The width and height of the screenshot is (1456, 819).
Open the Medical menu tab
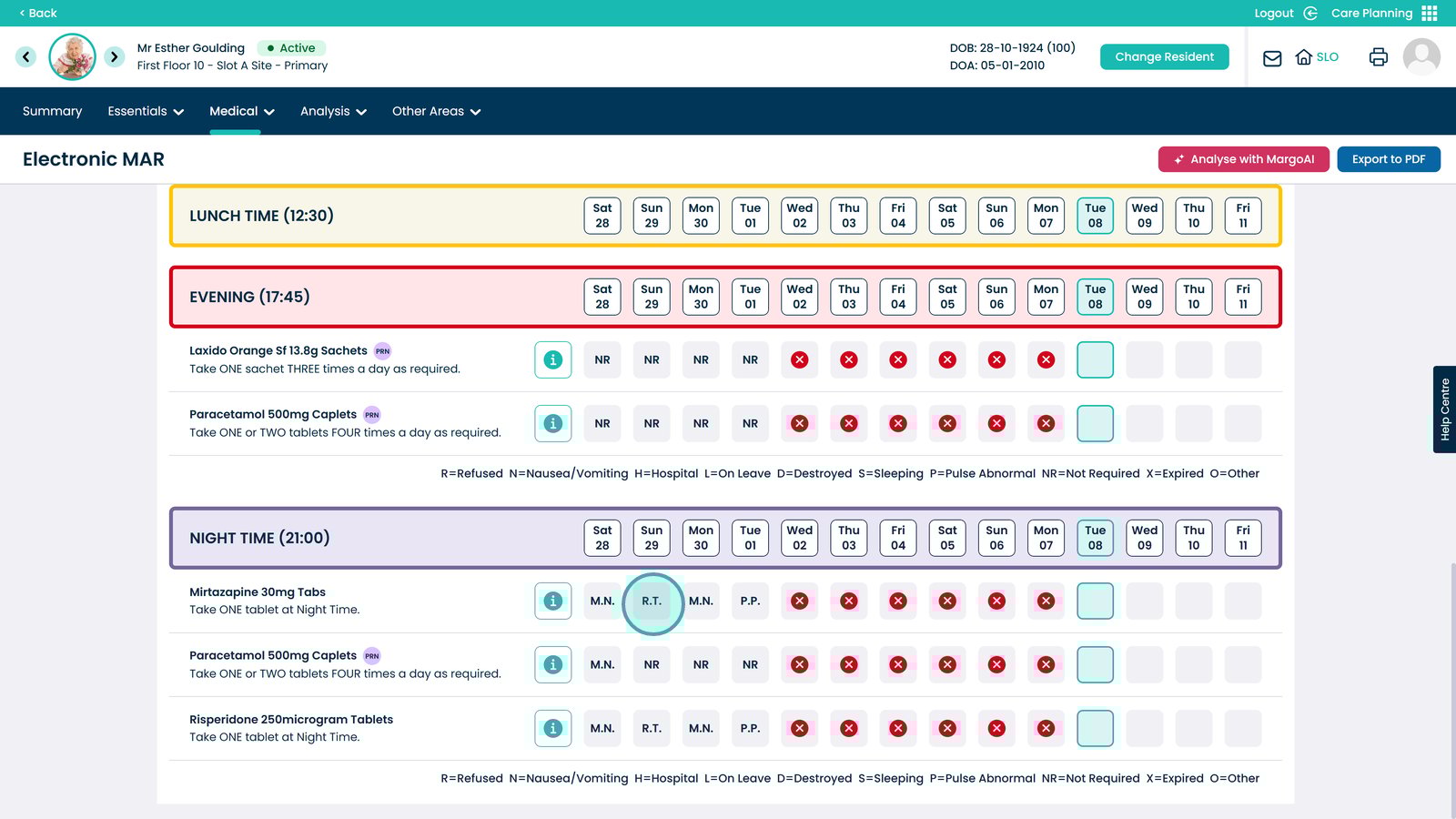pyautogui.click(x=241, y=111)
